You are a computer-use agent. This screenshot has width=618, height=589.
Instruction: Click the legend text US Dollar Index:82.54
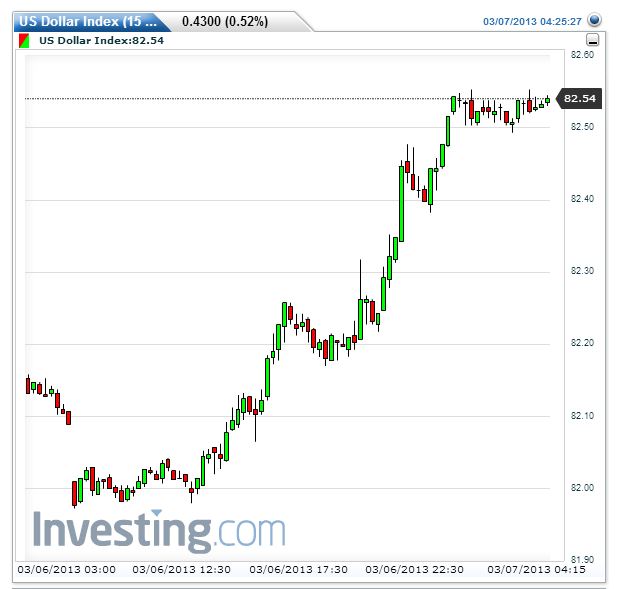[101, 41]
